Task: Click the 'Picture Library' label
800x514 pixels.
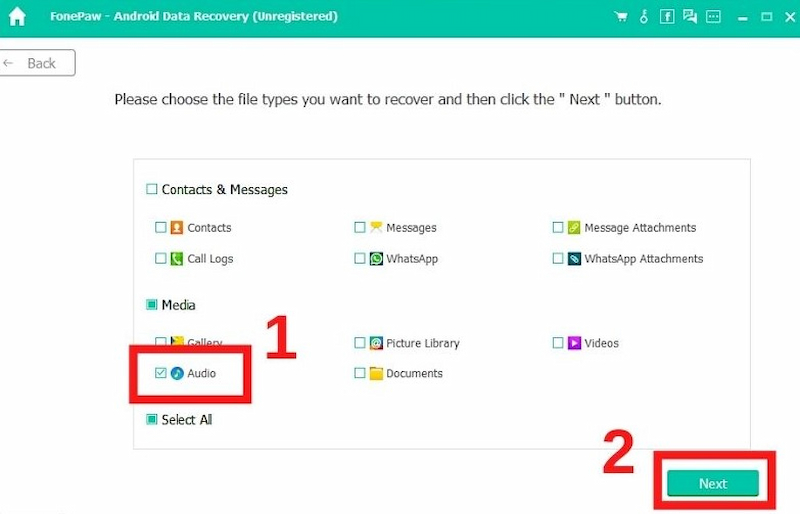Action: point(422,343)
